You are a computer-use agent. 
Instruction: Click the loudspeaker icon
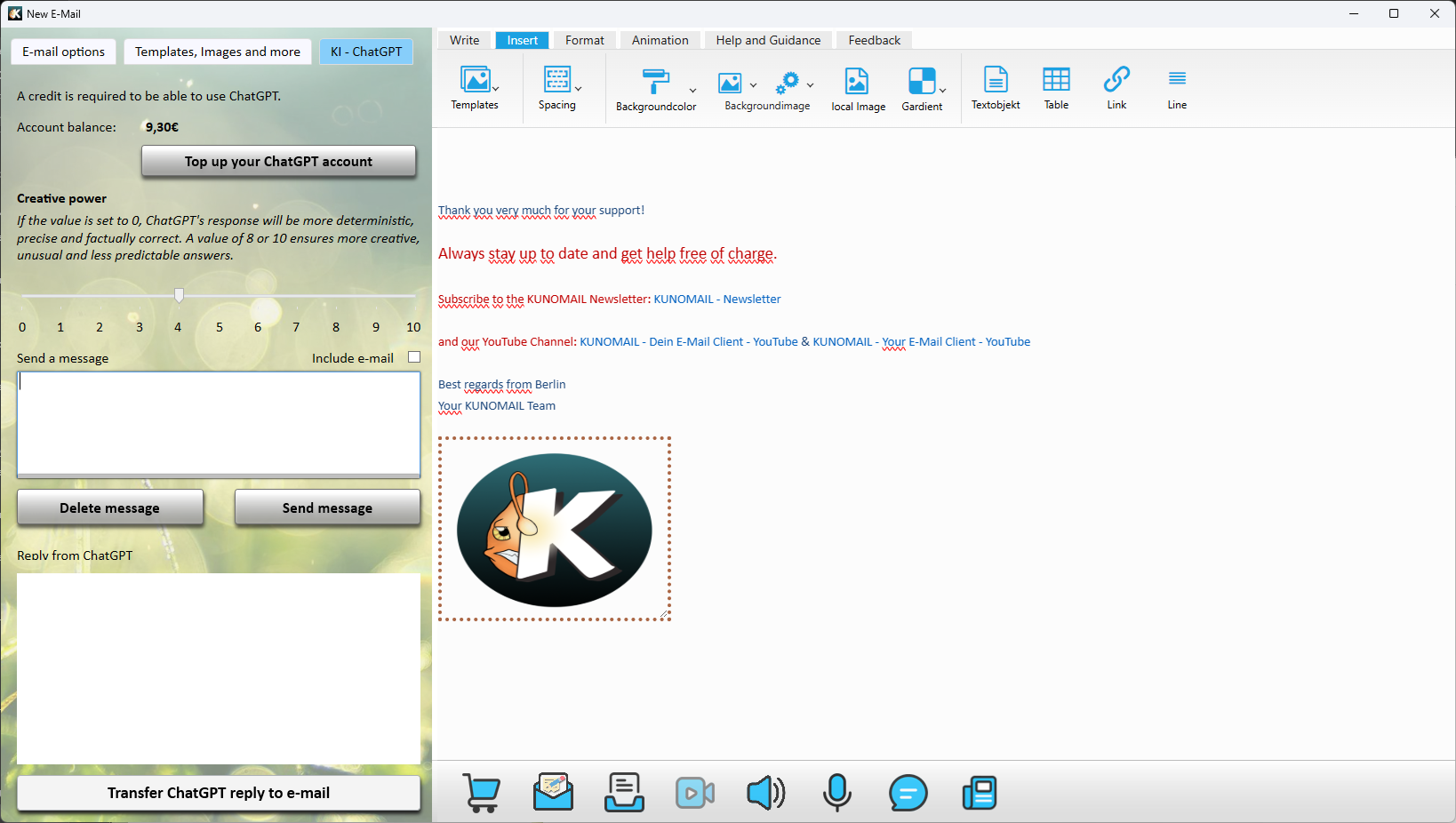tap(766, 793)
